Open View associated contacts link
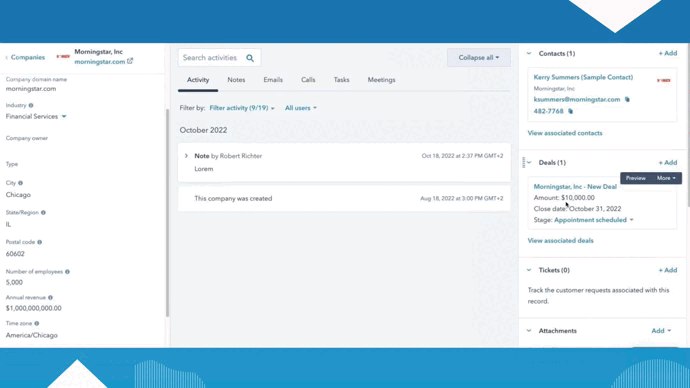Viewport: 690px width, 388px height. [x=565, y=133]
